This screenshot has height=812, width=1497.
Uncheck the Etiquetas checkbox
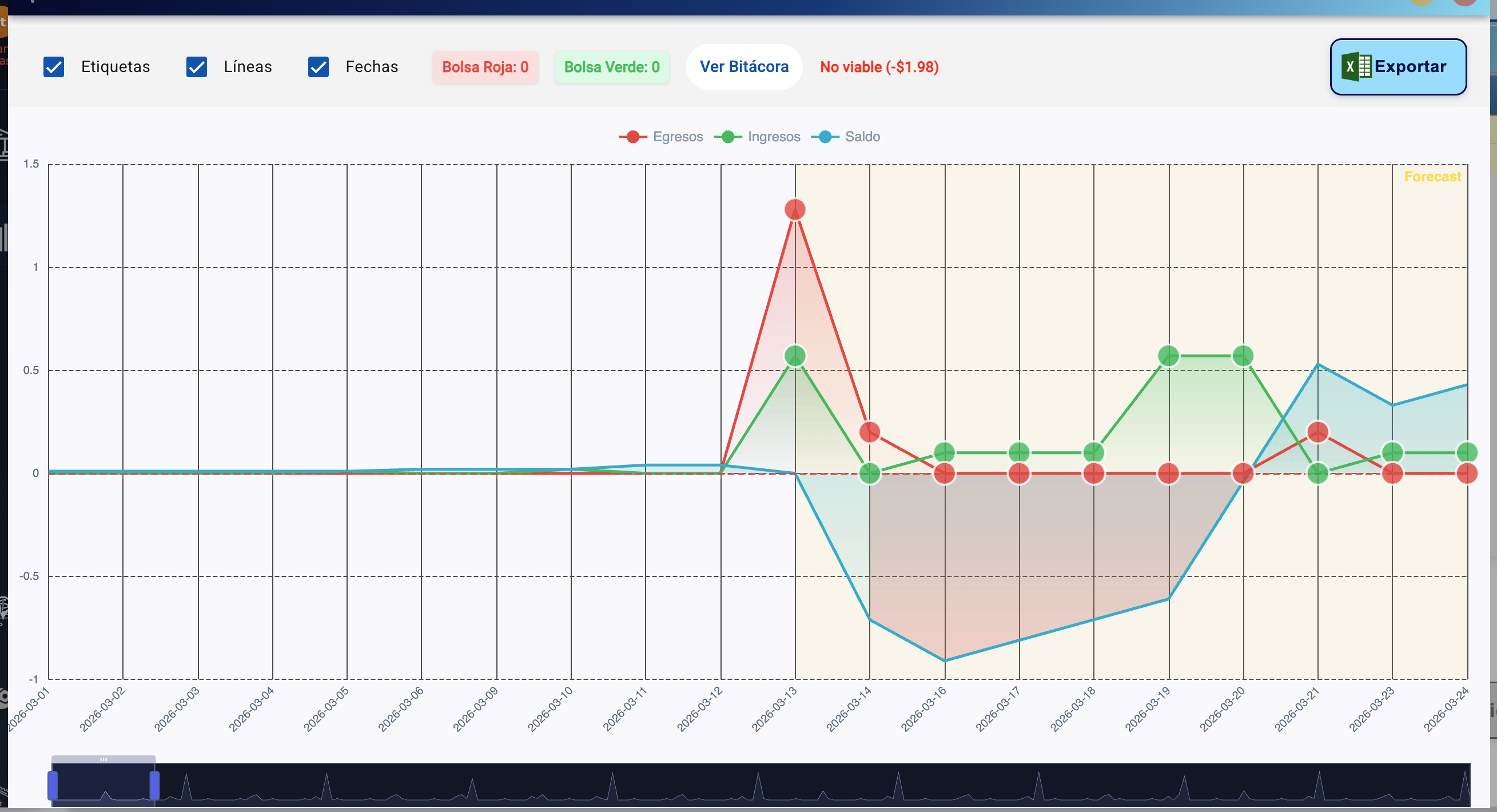click(x=54, y=67)
